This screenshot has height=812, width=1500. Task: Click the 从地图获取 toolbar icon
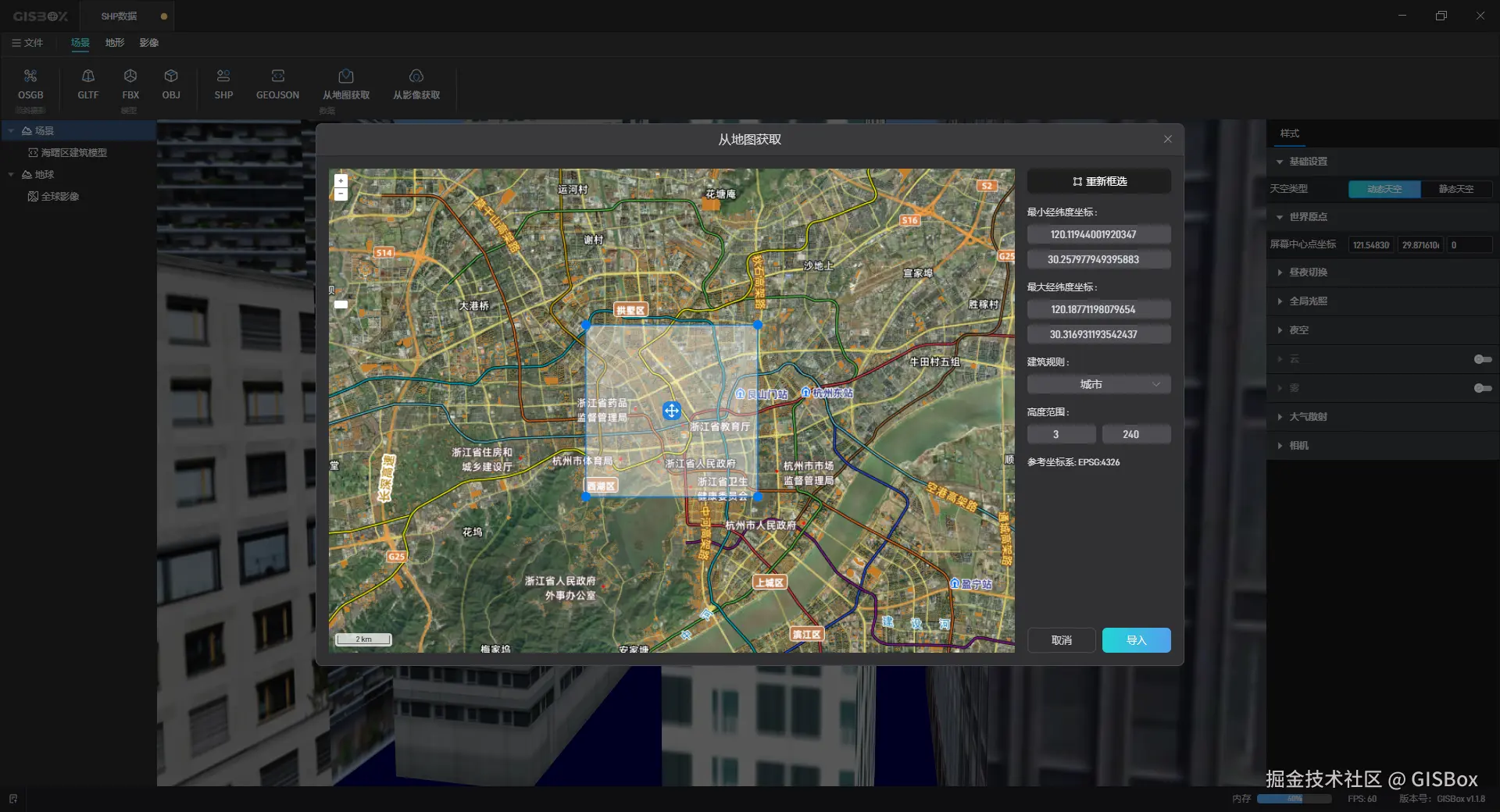point(346,77)
